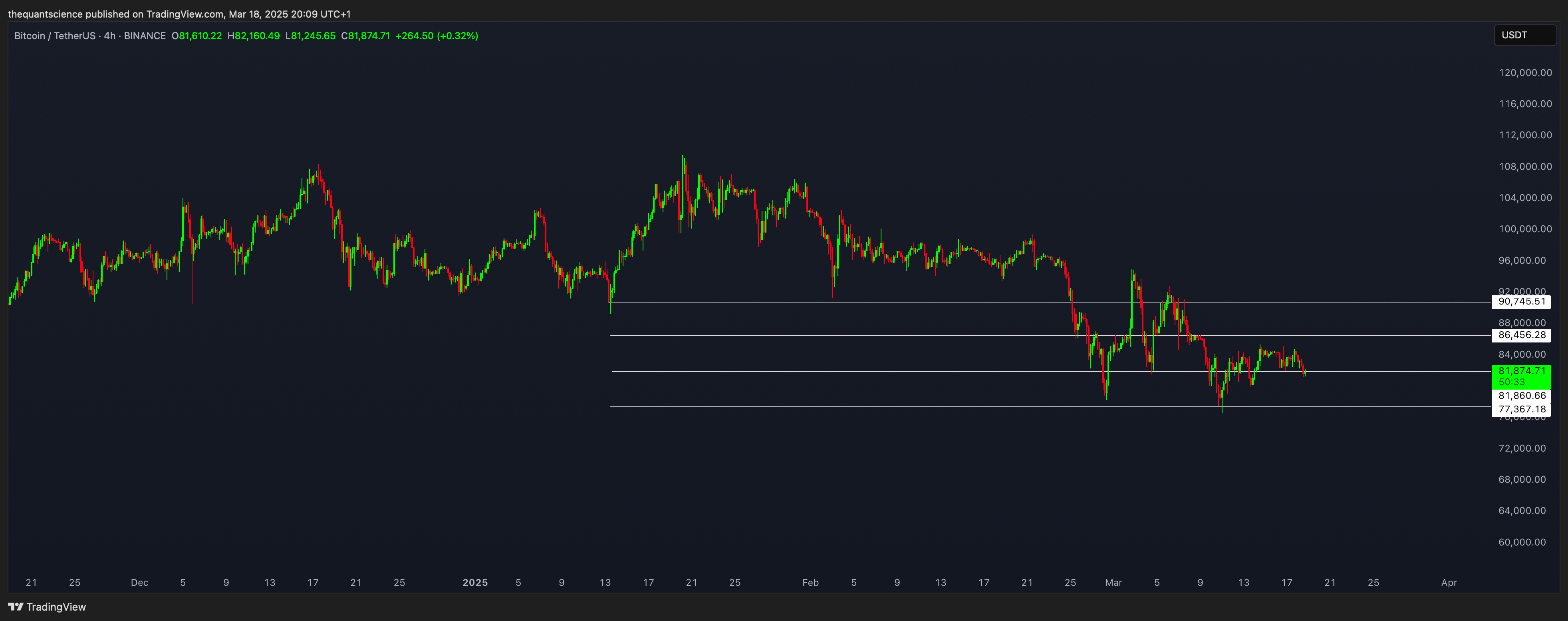This screenshot has width=1568, height=621.
Task: Open the USDT currency selector
Action: [1525, 35]
